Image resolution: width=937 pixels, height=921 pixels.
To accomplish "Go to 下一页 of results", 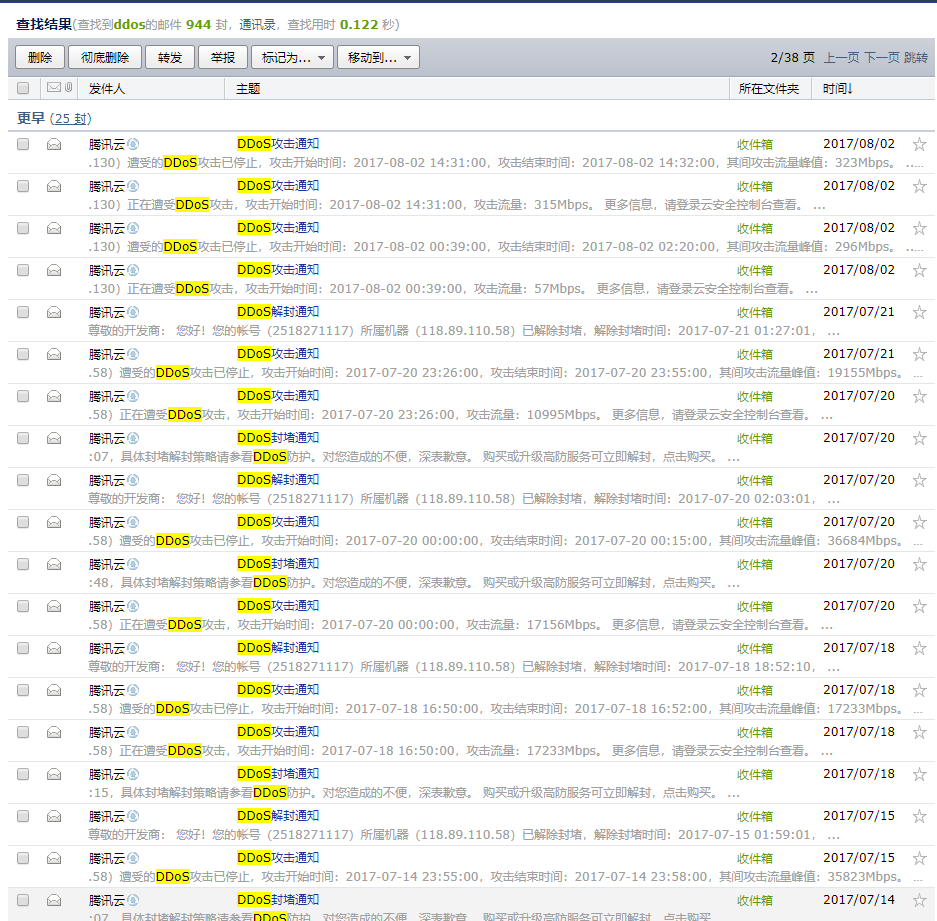I will pyautogui.click(x=881, y=58).
